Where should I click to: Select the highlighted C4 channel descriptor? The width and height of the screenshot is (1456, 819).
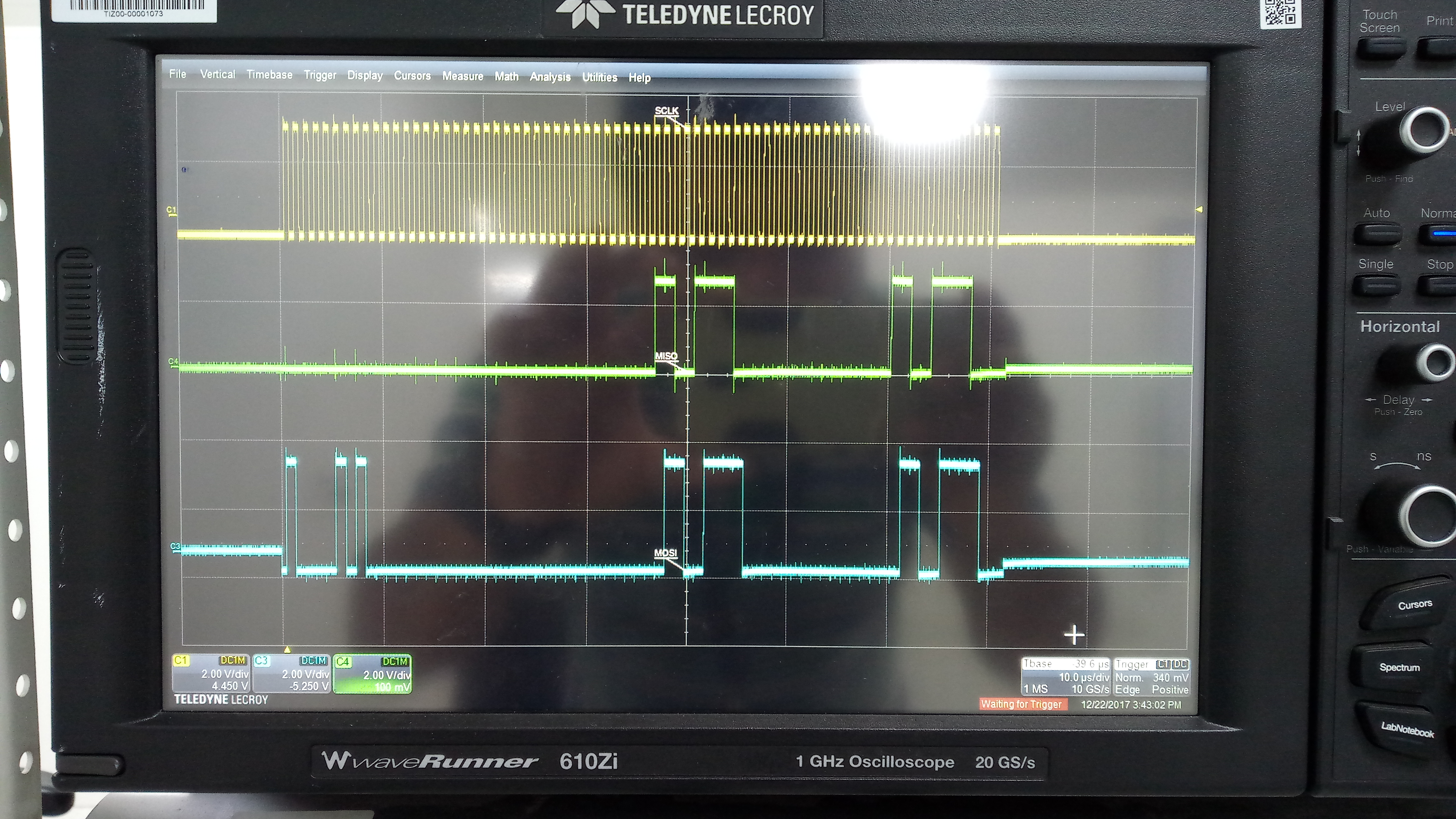click(x=373, y=674)
